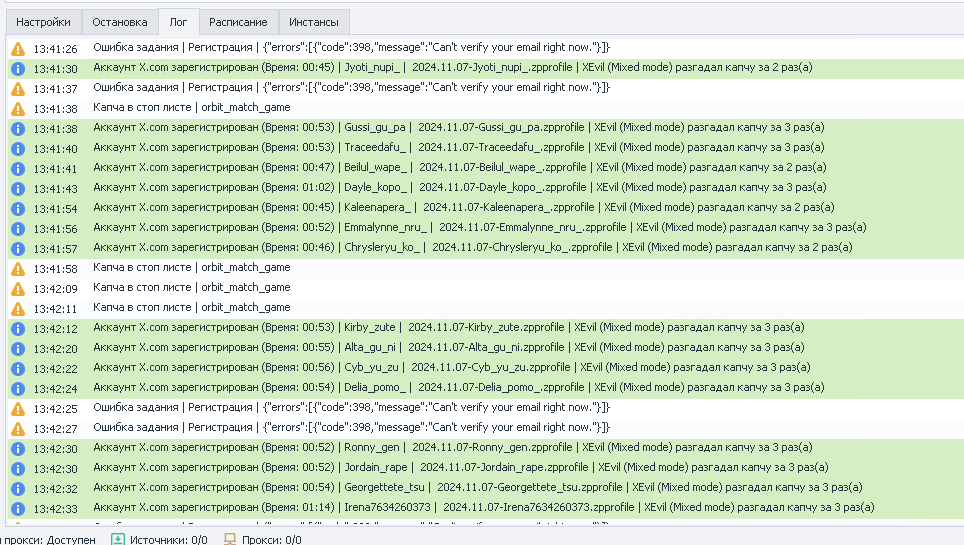Click warning icon at 13:42:11 row

coord(18,309)
